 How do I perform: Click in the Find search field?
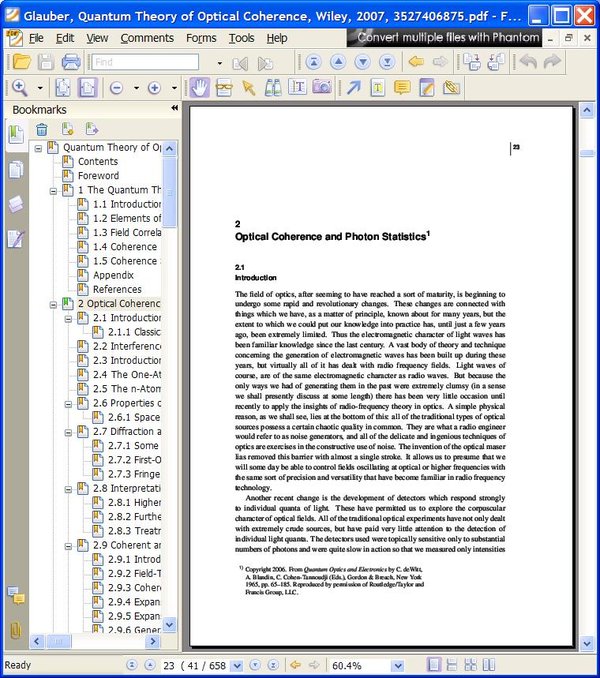point(145,62)
